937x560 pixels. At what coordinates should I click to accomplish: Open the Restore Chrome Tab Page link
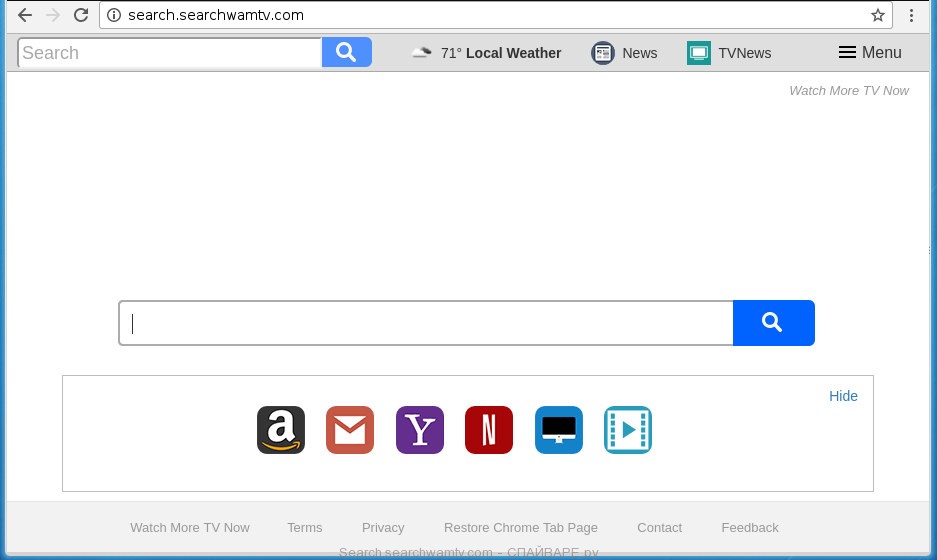520,528
